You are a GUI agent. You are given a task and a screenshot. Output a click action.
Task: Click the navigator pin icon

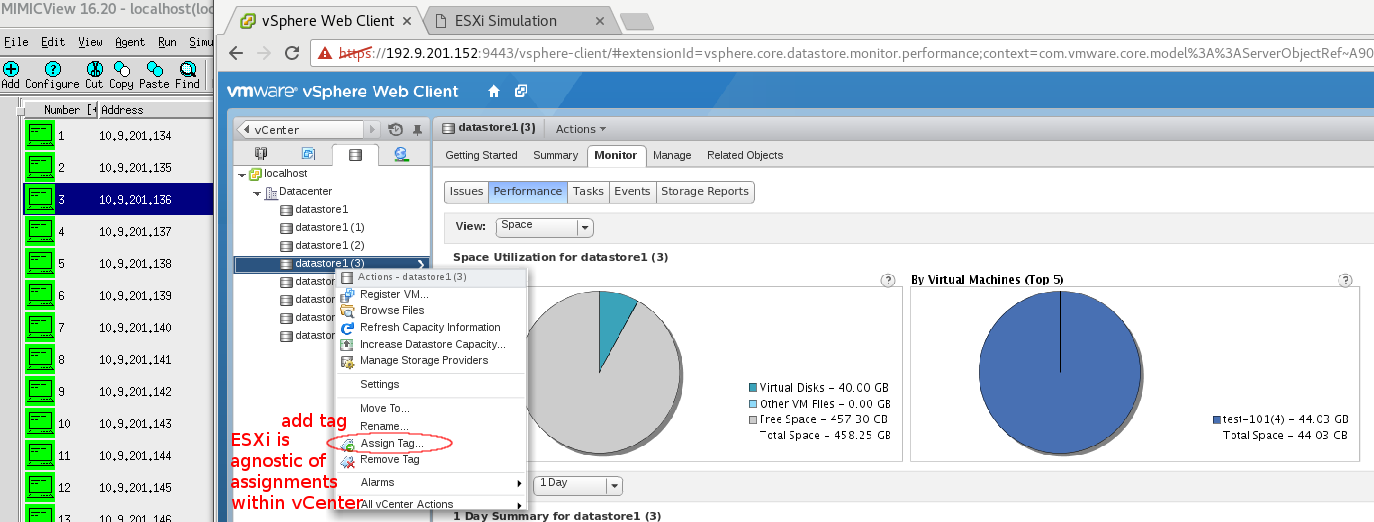(x=417, y=130)
